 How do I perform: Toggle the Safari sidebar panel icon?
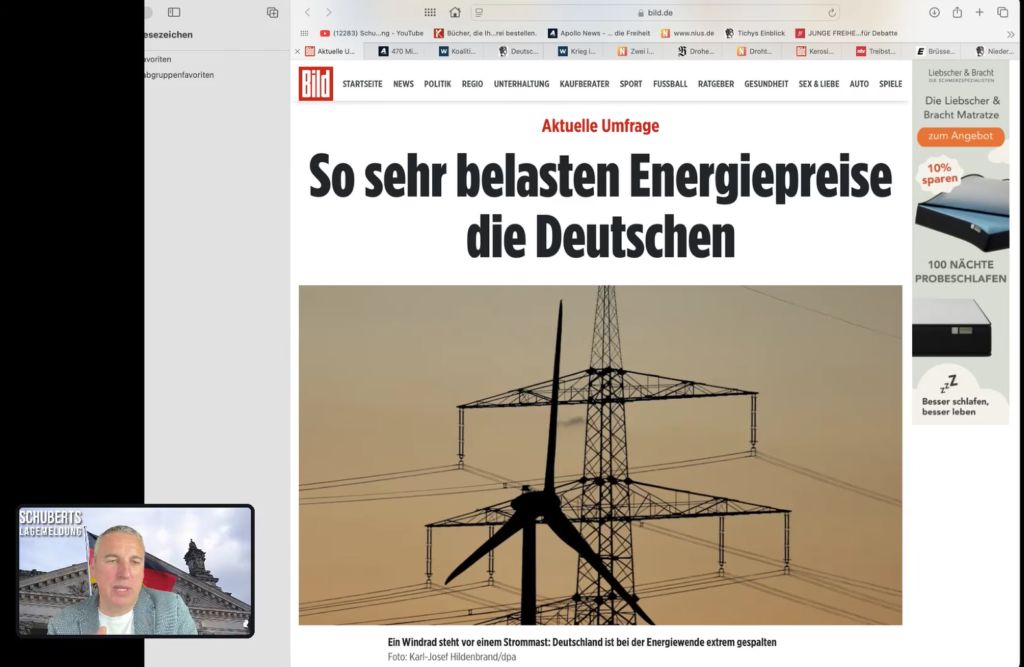[x=174, y=12]
